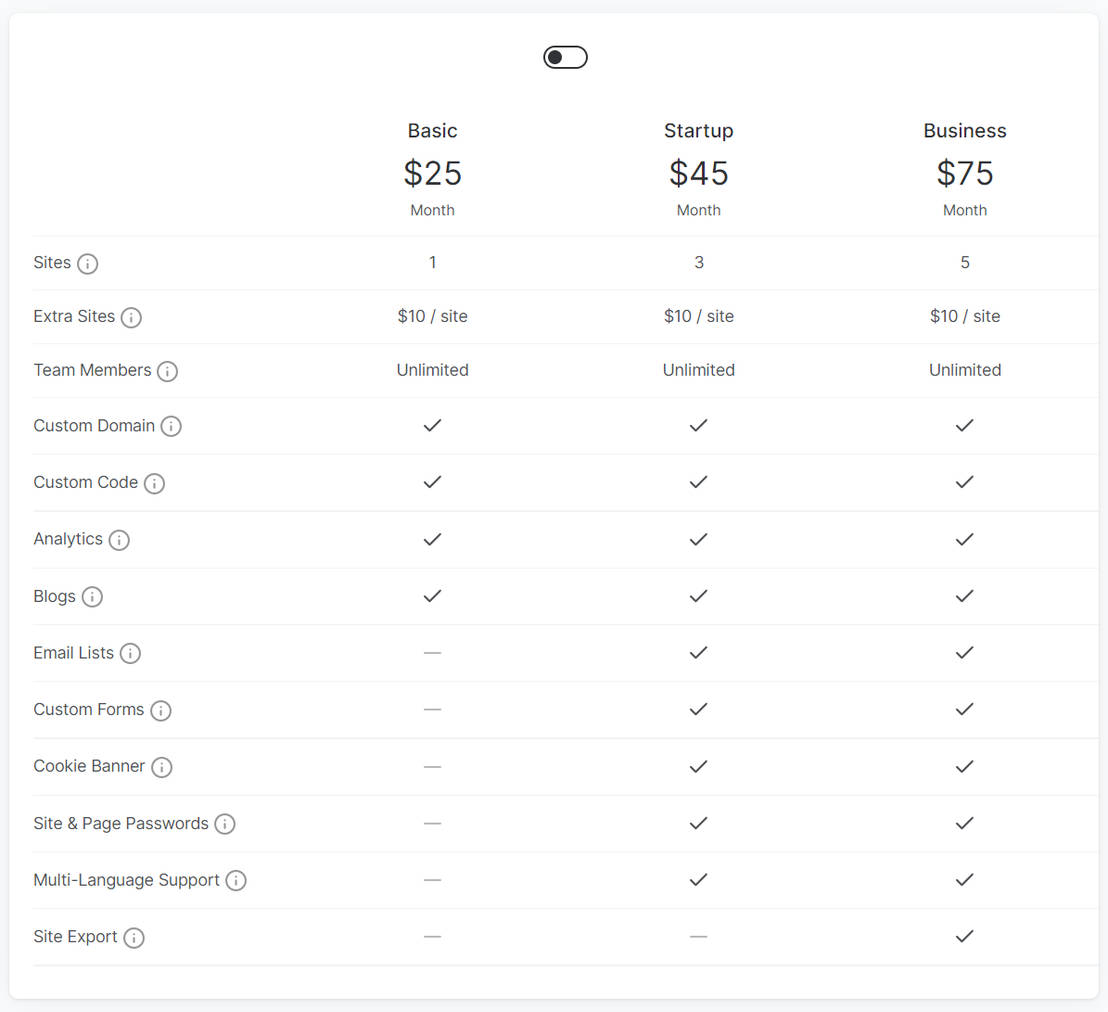Click the Analytics row label

[68, 539]
